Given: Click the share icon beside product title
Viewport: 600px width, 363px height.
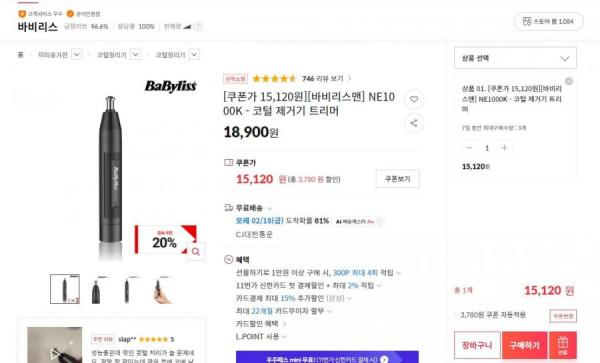Looking at the screenshot, I should [414, 123].
